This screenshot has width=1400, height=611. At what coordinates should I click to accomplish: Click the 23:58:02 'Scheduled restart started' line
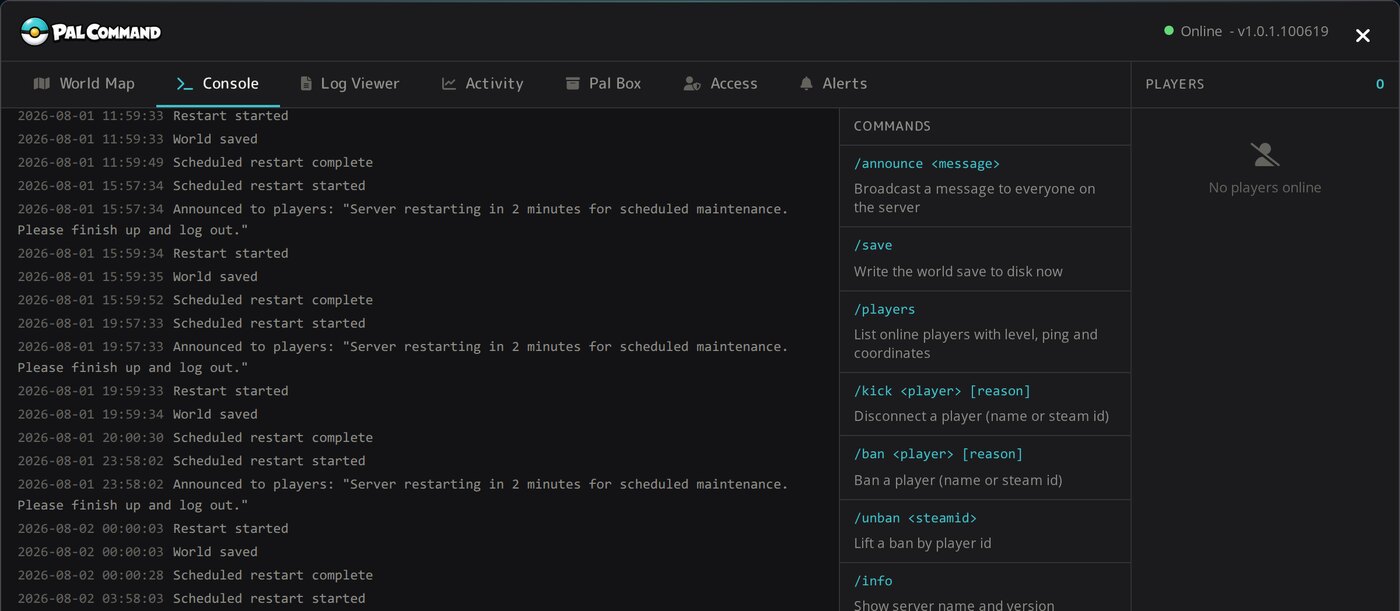(191, 461)
